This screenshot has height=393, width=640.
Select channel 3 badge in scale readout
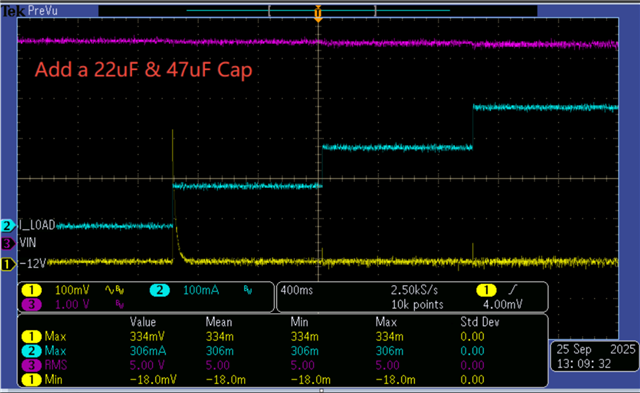pos(31,304)
